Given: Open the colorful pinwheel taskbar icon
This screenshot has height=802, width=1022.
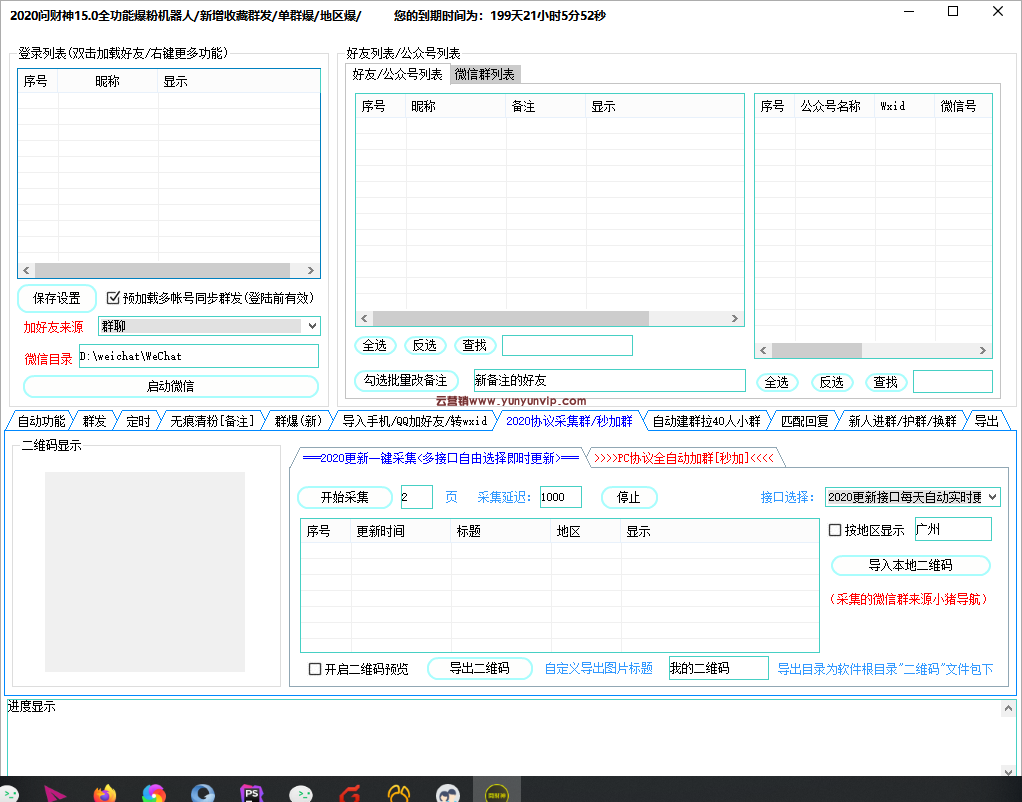Looking at the screenshot, I should (x=153, y=793).
